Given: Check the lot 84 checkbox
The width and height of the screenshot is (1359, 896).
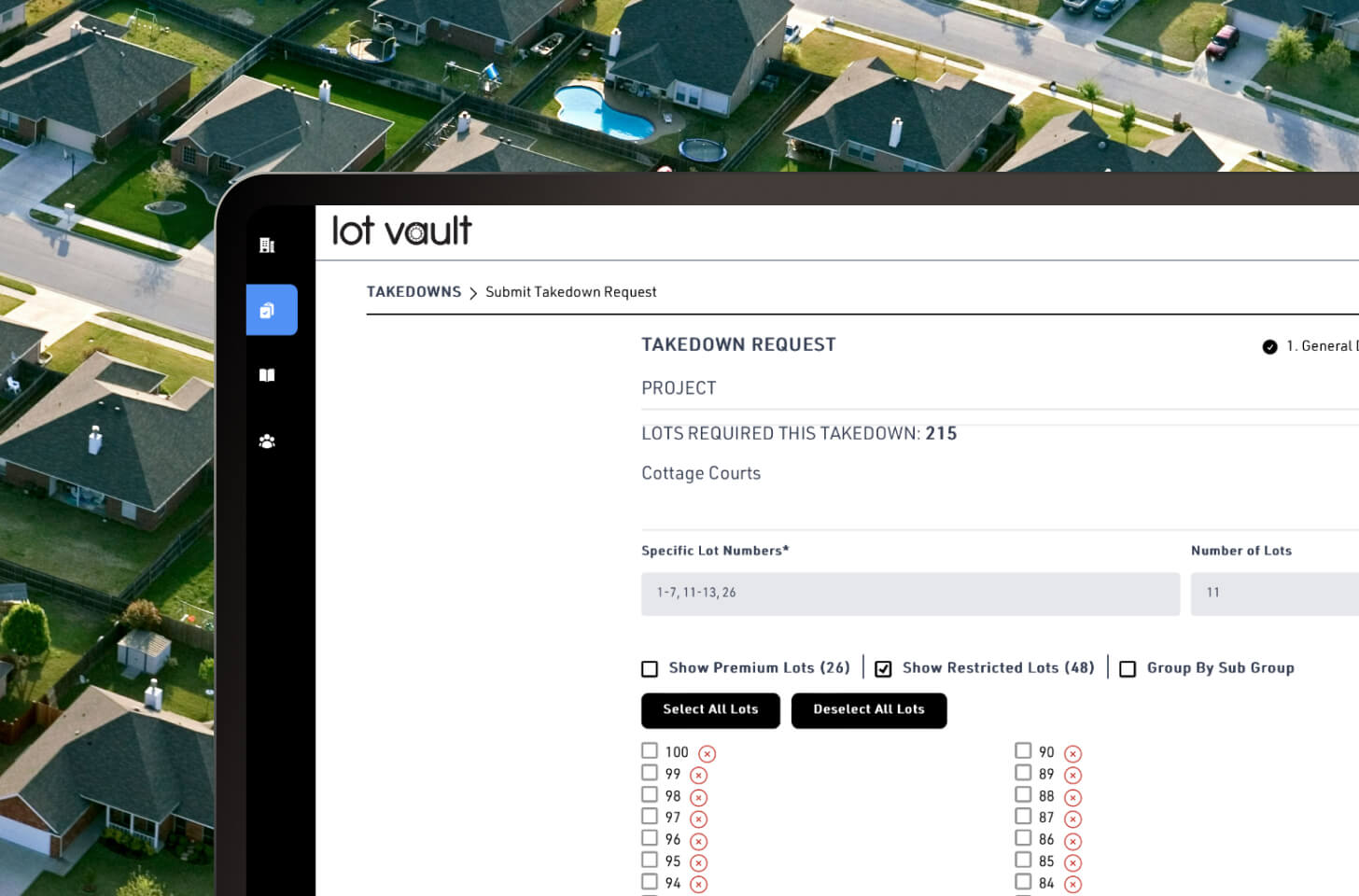Looking at the screenshot, I should (x=1023, y=881).
